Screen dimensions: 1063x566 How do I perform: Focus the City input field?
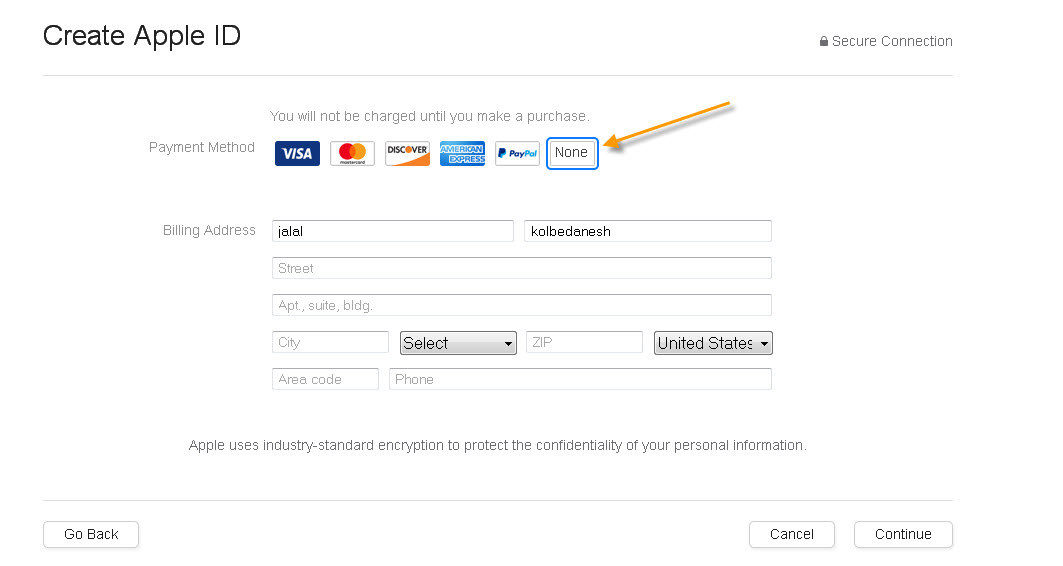[330, 342]
